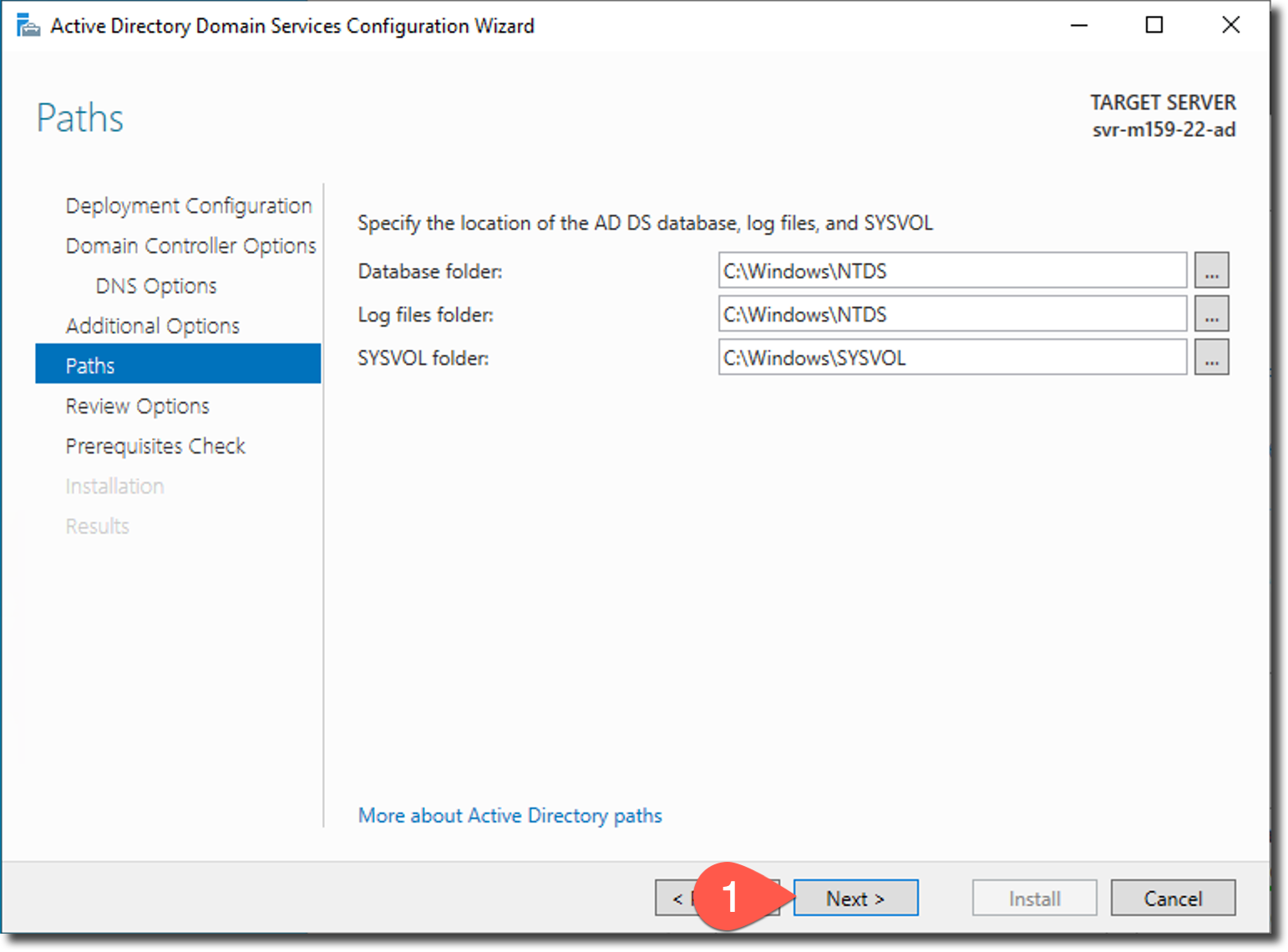Image resolution: width=1288 pixels, height=952 pixels.
Task: Click the wizard icon in the title bar
Action: [x=28, y=26]
